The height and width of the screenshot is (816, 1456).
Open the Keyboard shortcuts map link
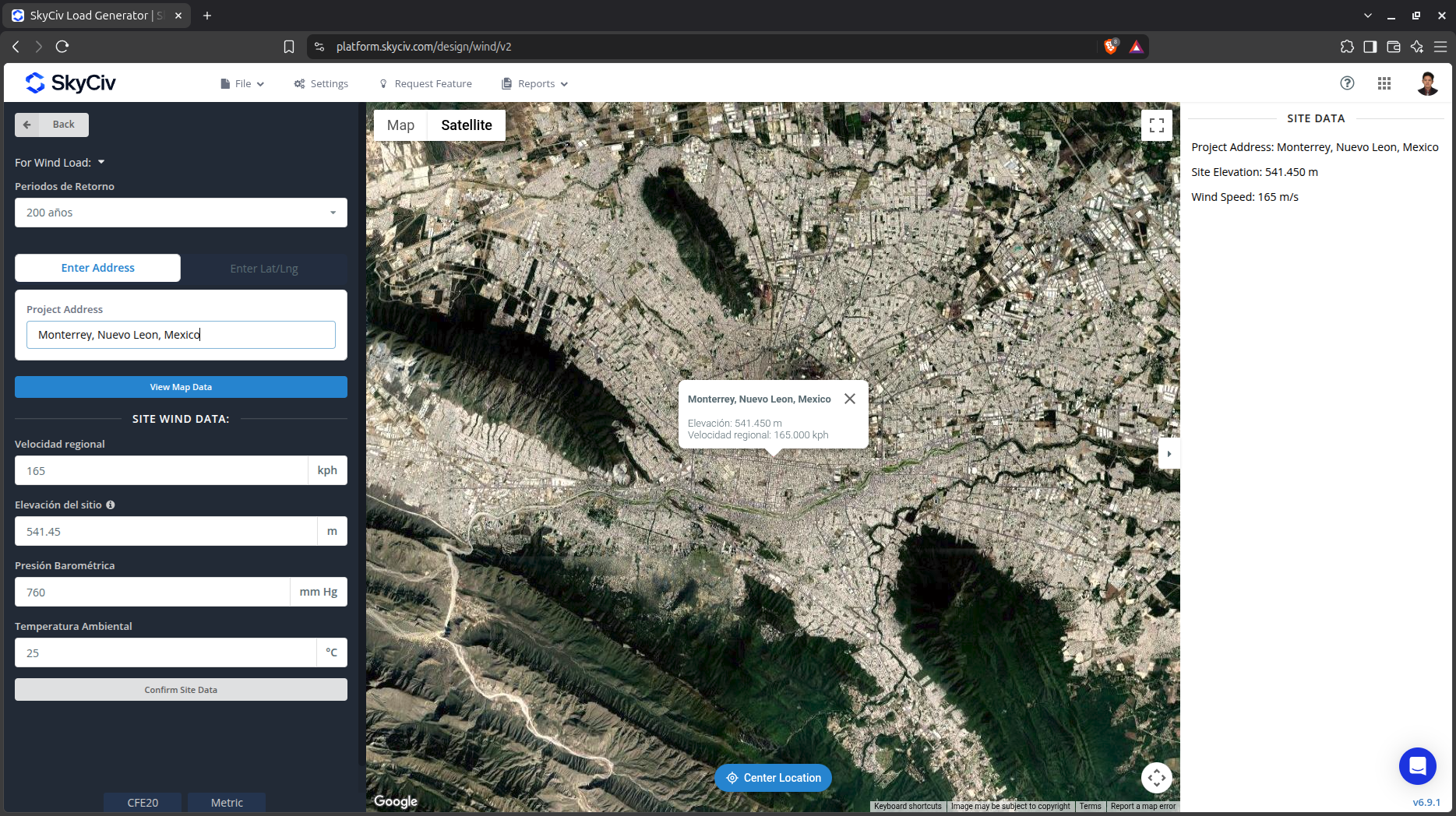[x=908, y=807]
